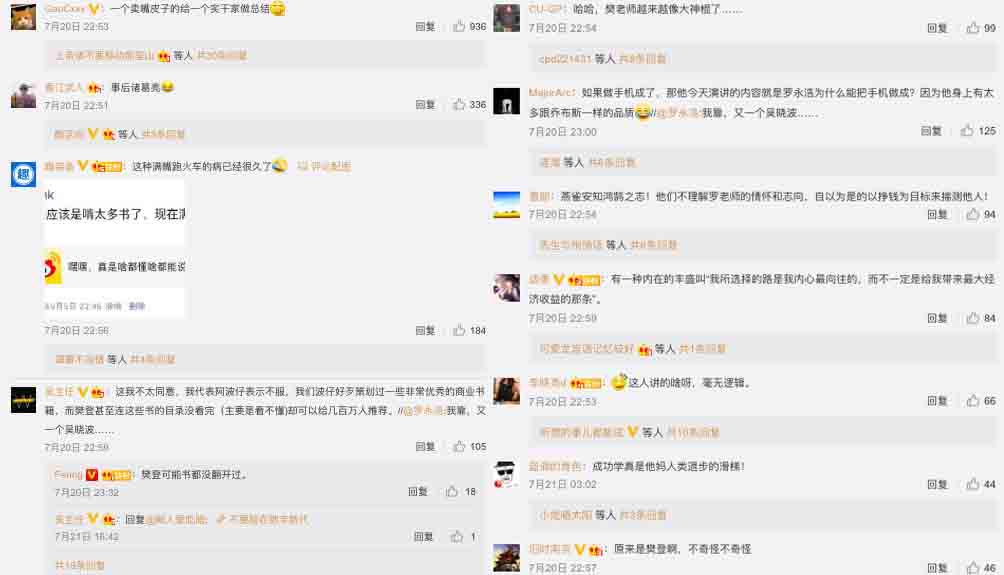The image size is (1004, 575).
Task: Reply to the 事后诸葛亮 comment
Action: (x=425, y=104)
